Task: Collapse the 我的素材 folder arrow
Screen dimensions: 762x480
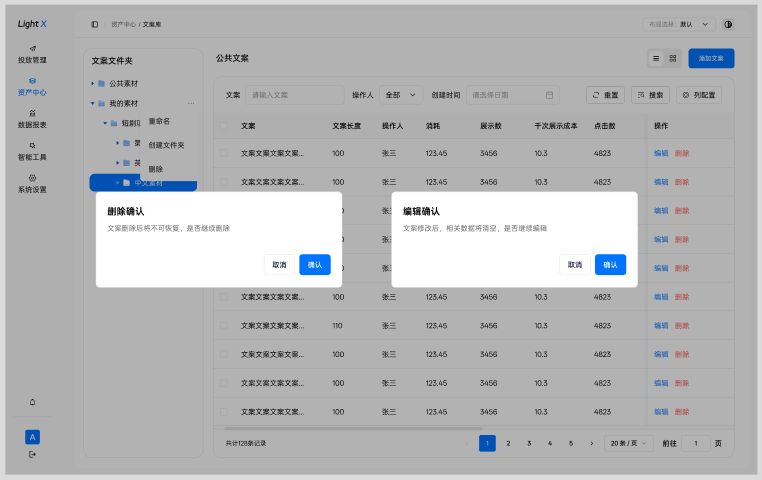Action: point(92,103)
